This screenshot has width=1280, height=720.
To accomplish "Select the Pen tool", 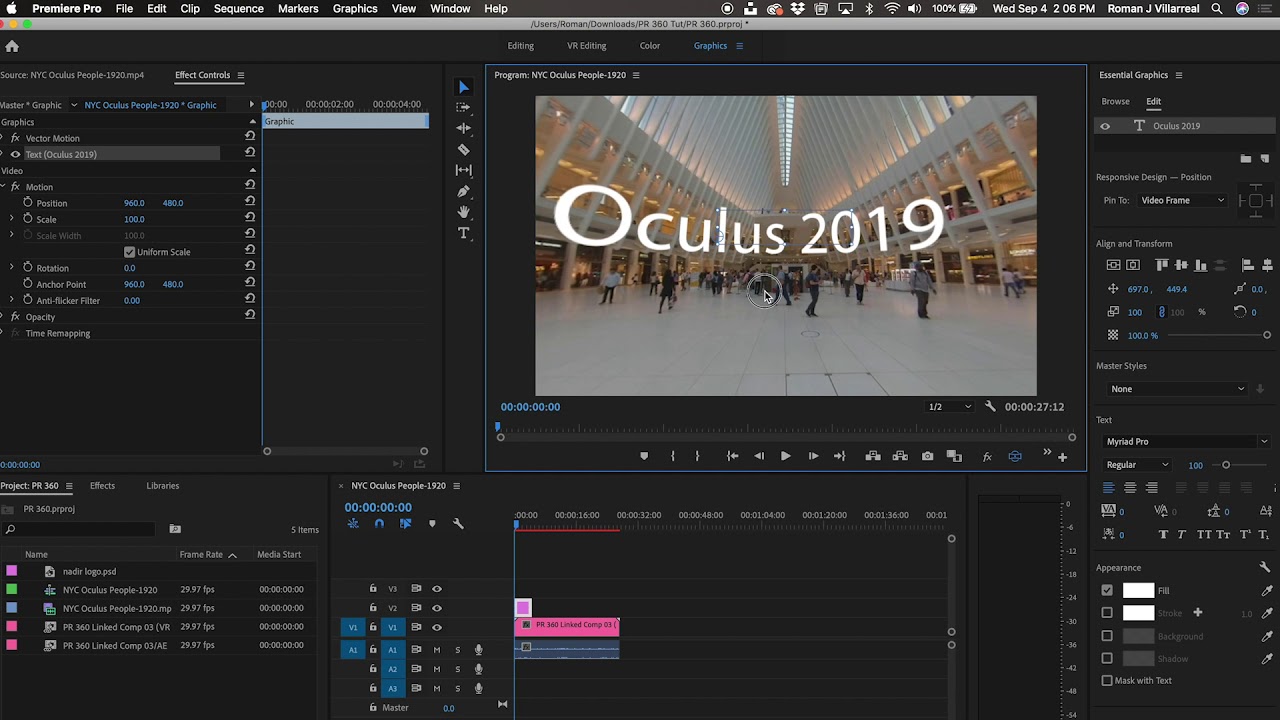I will [x=463, y=191].
